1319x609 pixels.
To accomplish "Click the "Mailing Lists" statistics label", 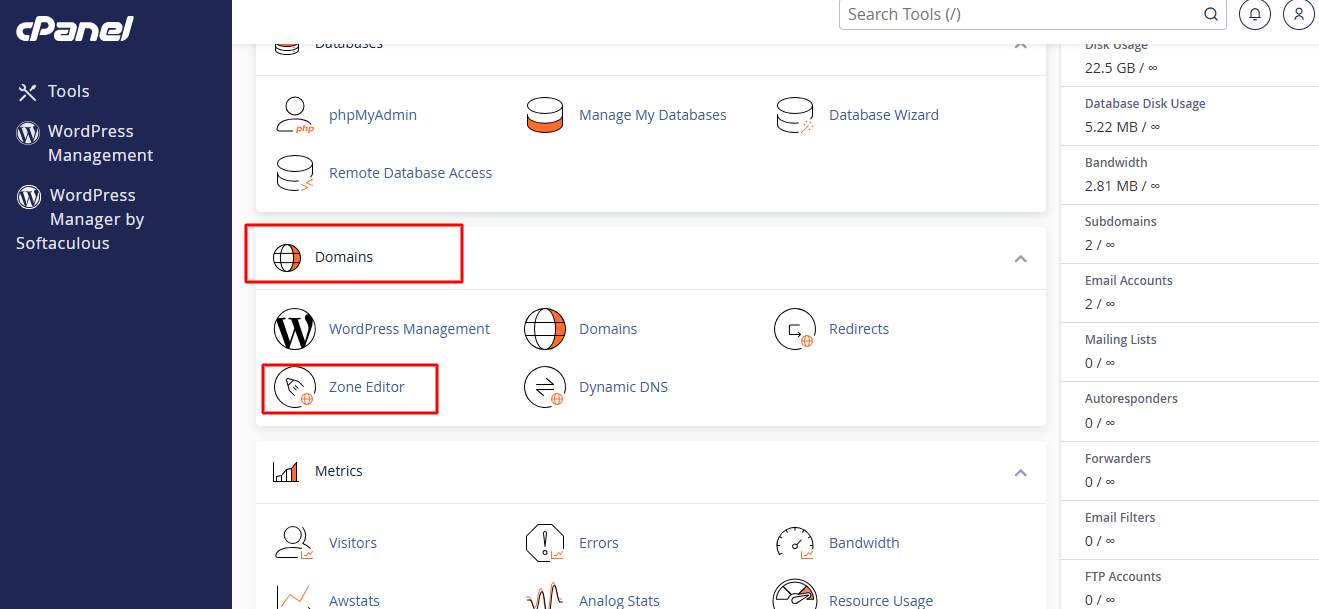I will (1121, 340).
